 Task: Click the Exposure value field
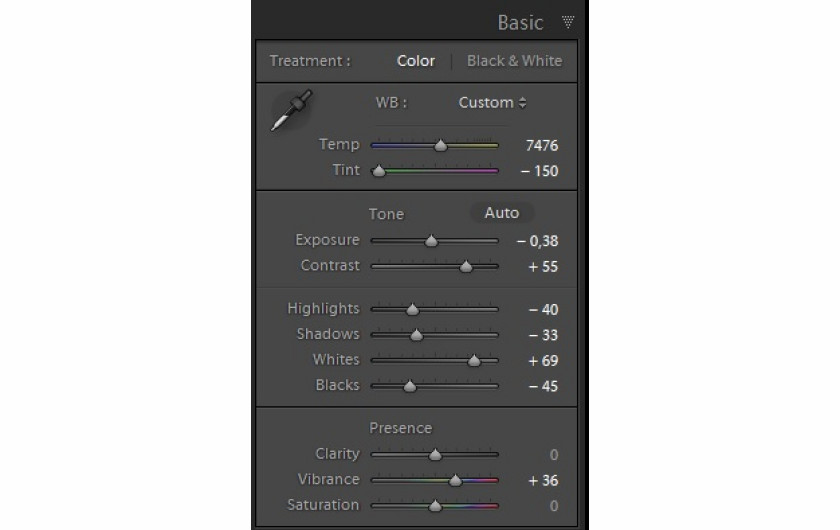(538, 241)
